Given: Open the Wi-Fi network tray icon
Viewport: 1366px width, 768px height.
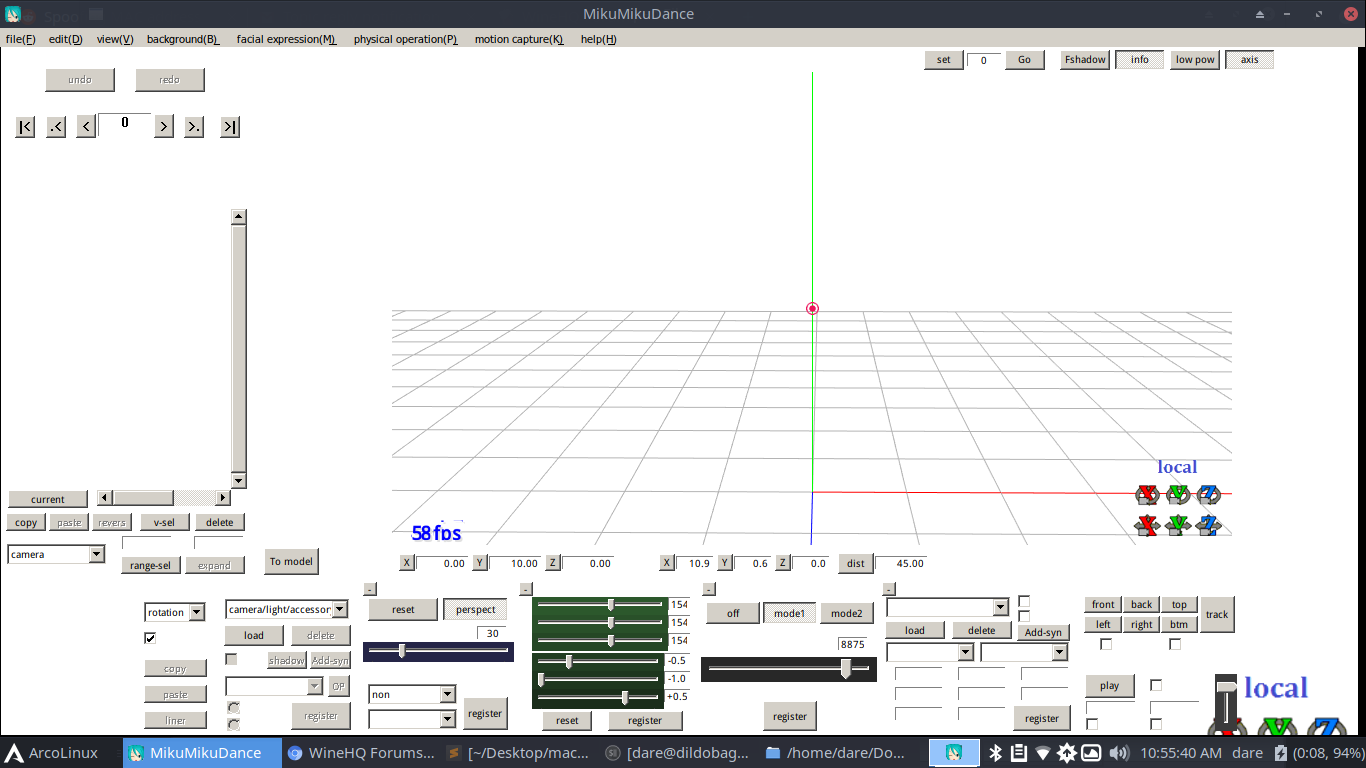Looking at the screenshot, I should click(x=1043, y=753).
